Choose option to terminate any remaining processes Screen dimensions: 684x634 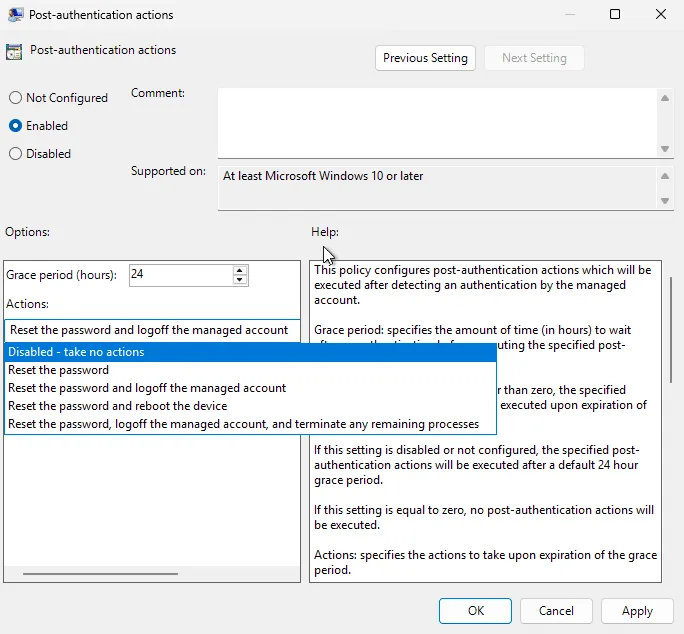point(250,424)
